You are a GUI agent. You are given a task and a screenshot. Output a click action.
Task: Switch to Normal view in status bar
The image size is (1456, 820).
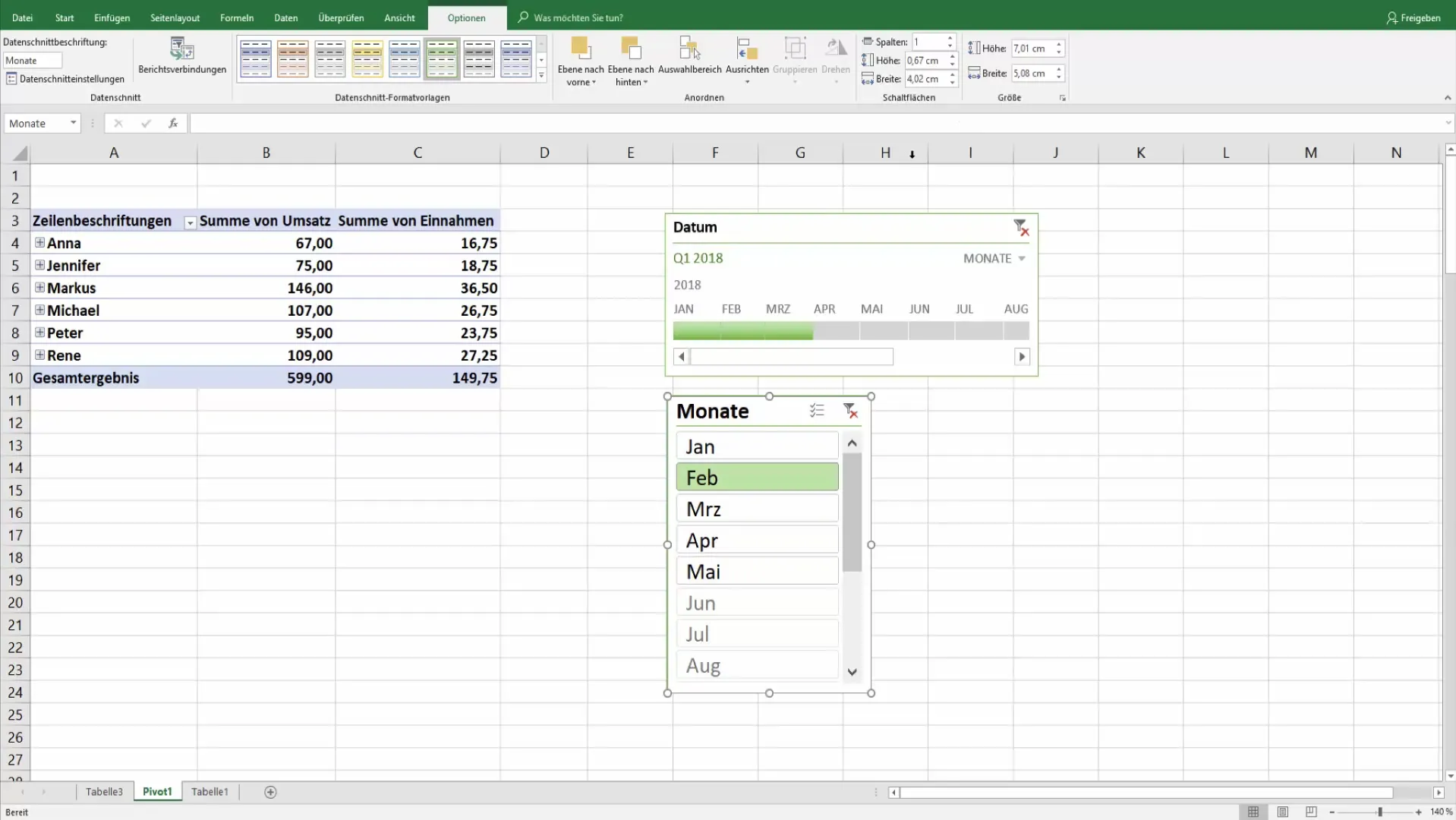click(1253, 812)
